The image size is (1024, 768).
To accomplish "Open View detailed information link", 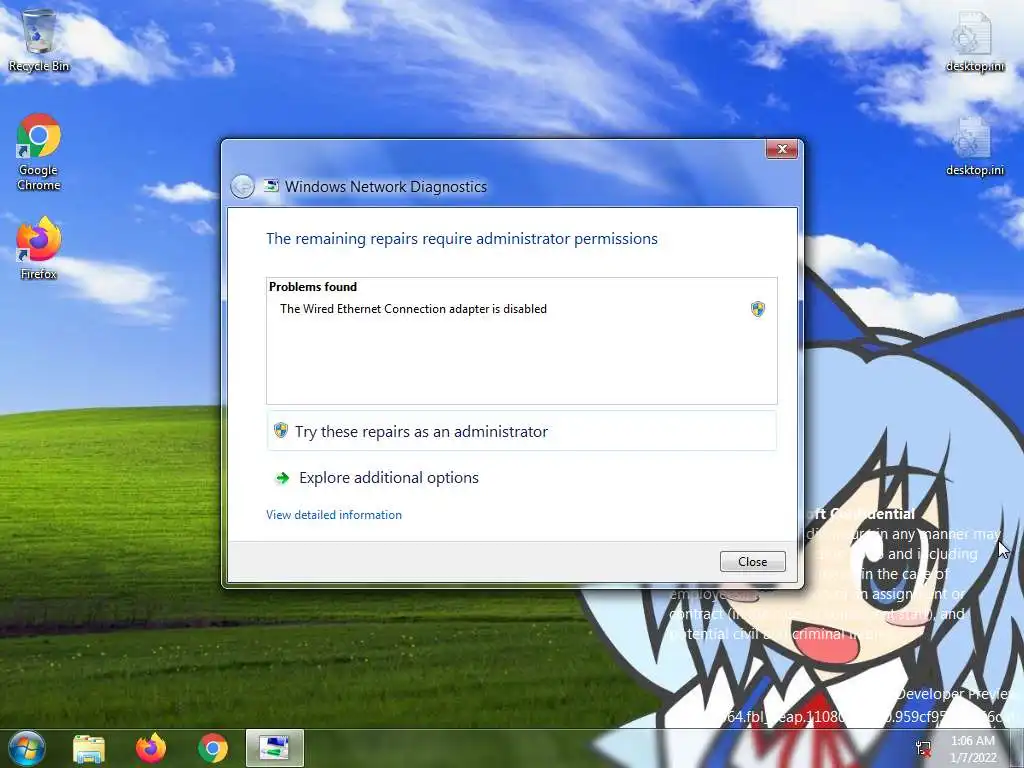I will [x=334, y=515].
